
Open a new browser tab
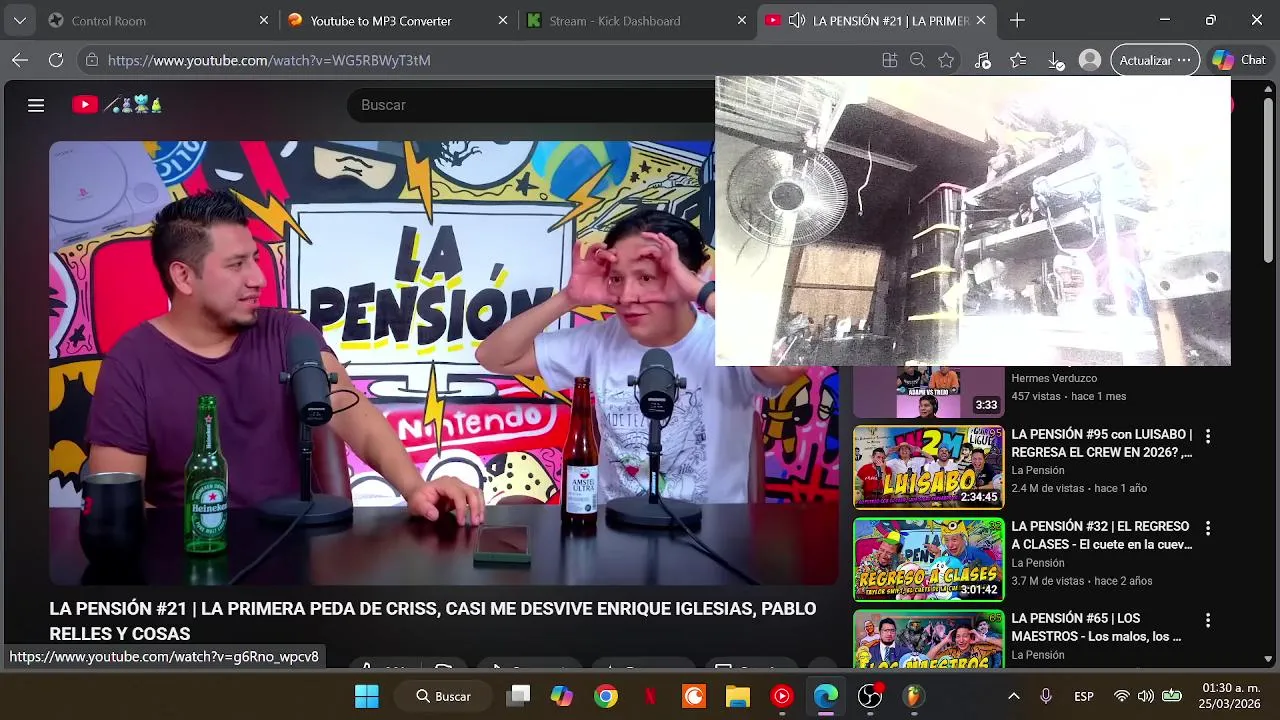coord(1017,20)
